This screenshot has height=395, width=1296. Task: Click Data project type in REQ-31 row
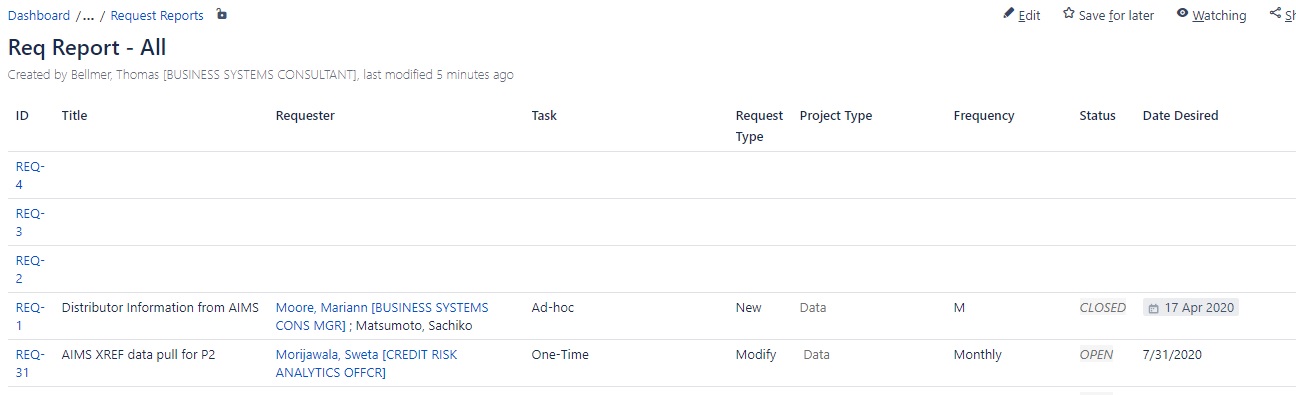(817, 355)
